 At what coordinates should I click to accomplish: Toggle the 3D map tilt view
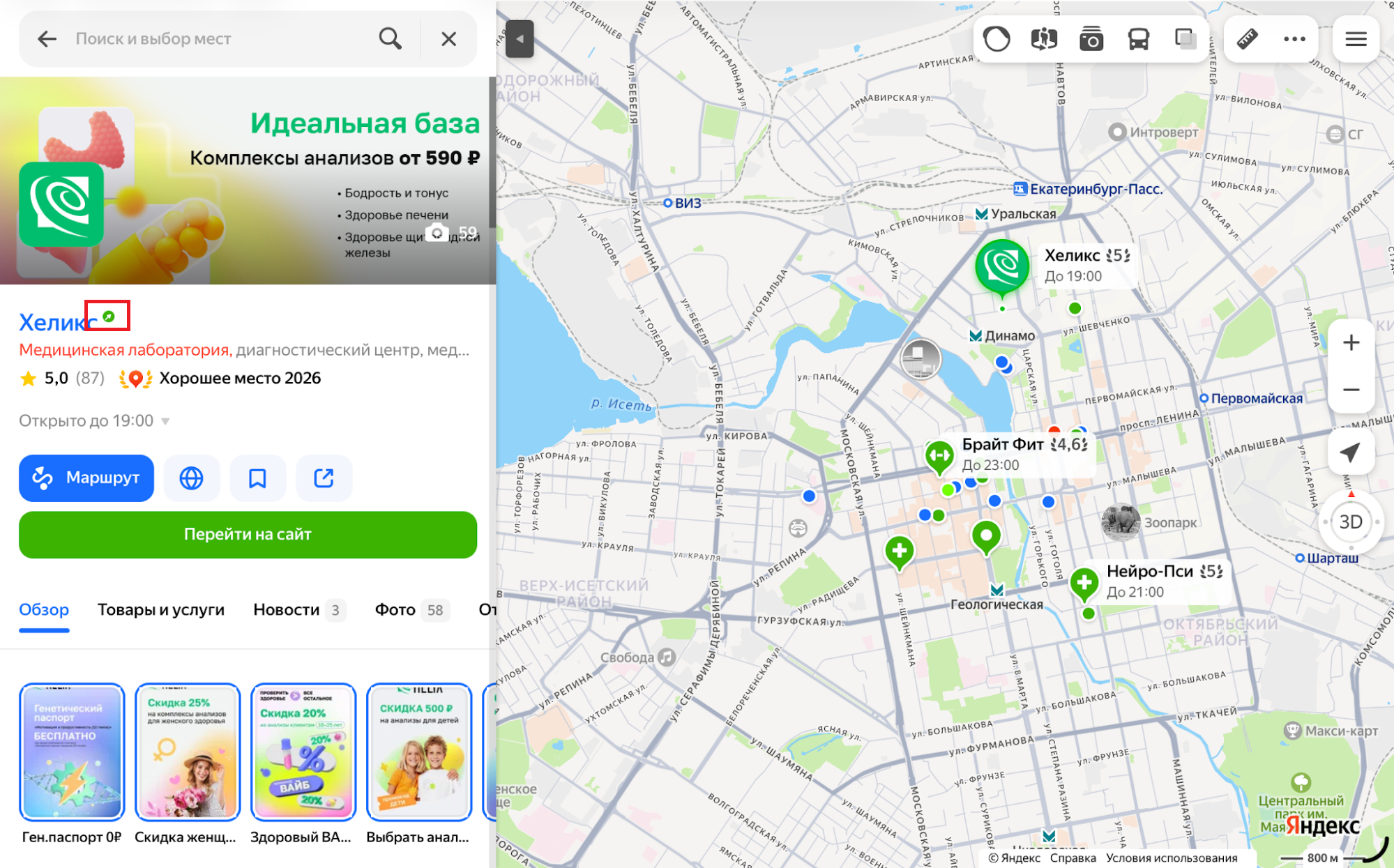[x=1351, y=521]
